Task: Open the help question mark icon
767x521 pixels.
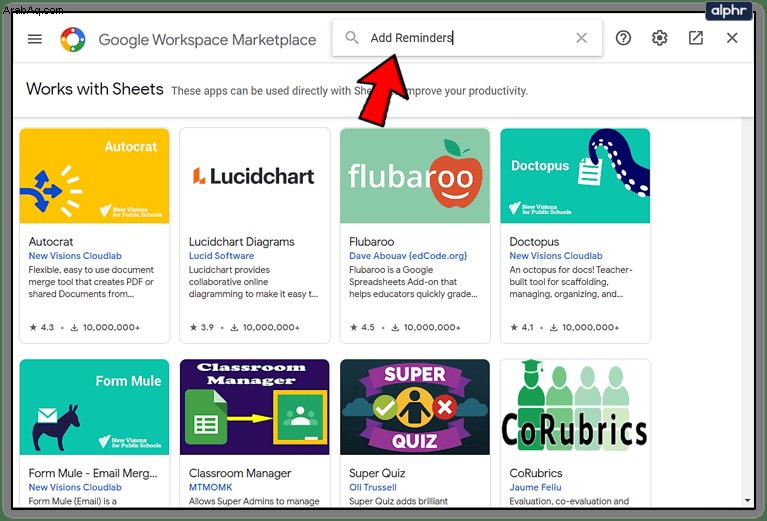Action: pyautogui.click(x=623, y=38)
